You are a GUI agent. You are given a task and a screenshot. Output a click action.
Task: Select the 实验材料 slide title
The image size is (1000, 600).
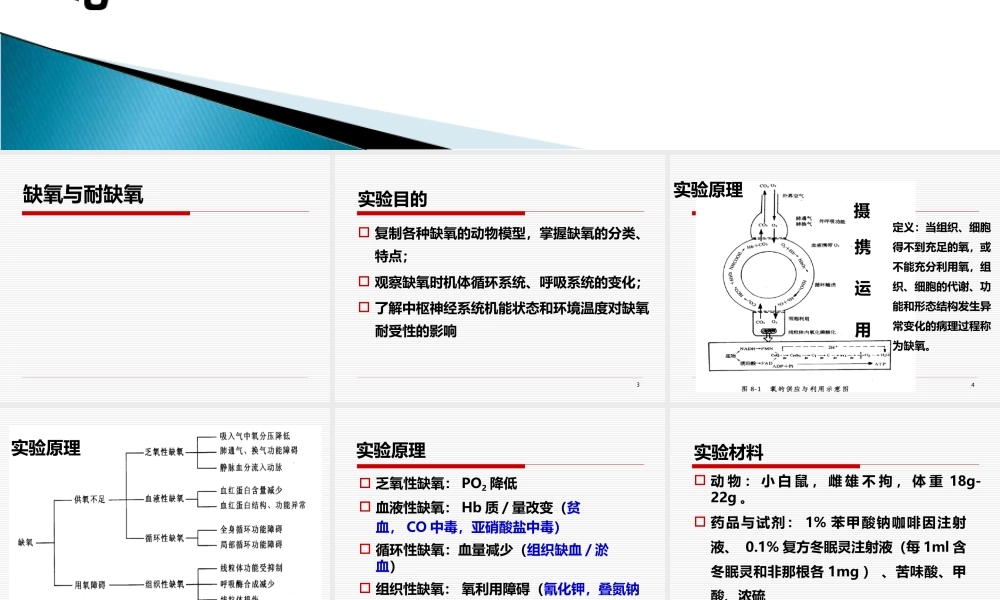pos(728,453)
